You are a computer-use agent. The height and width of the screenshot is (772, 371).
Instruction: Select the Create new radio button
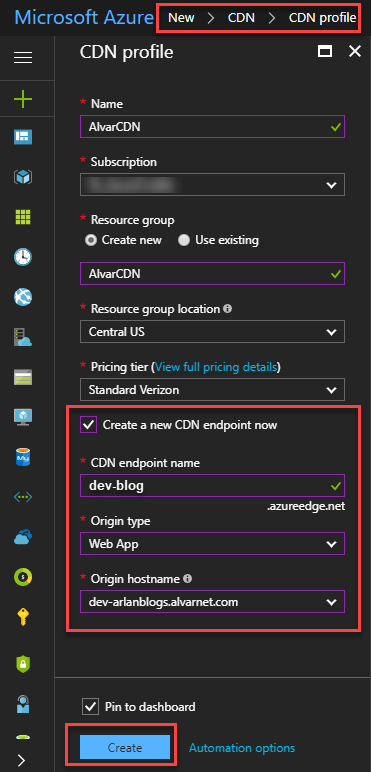pyautogui.click(x=91, y=240)
